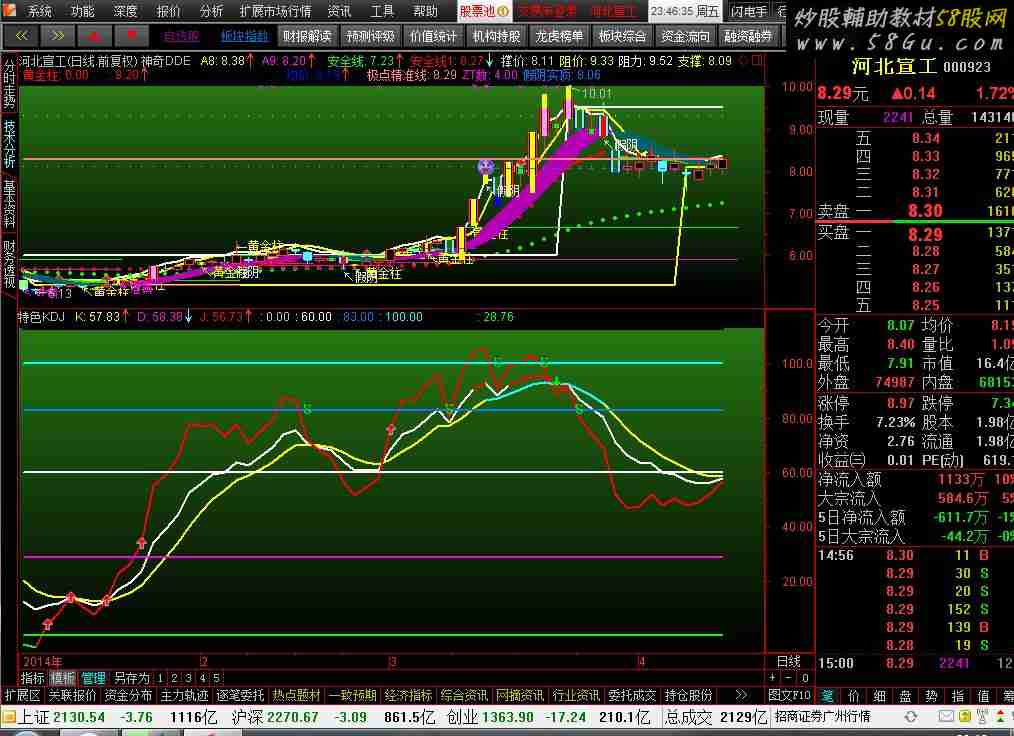Screen dimensions: 1014x736
Task: Click the 板块综合 toolbar button
Action: [x=622, y=36]
